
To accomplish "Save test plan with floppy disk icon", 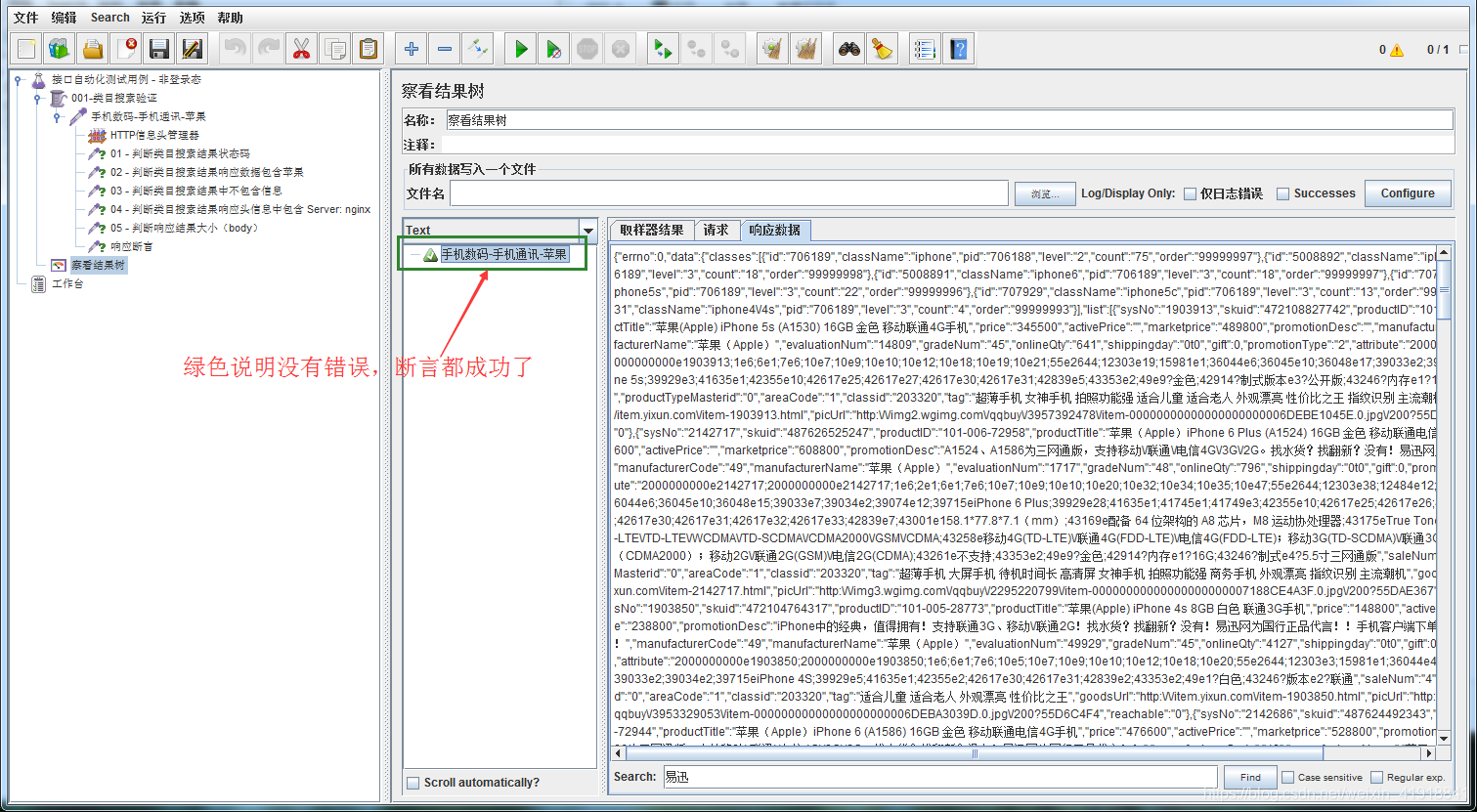I will click(159, 48).
